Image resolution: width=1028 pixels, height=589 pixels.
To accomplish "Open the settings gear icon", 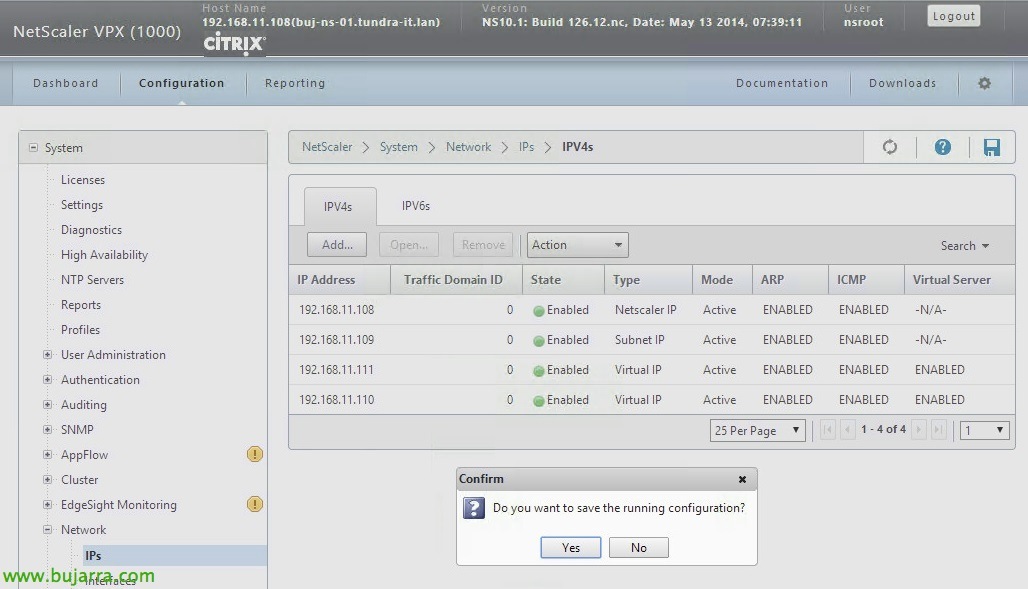I will click(985, 83).
